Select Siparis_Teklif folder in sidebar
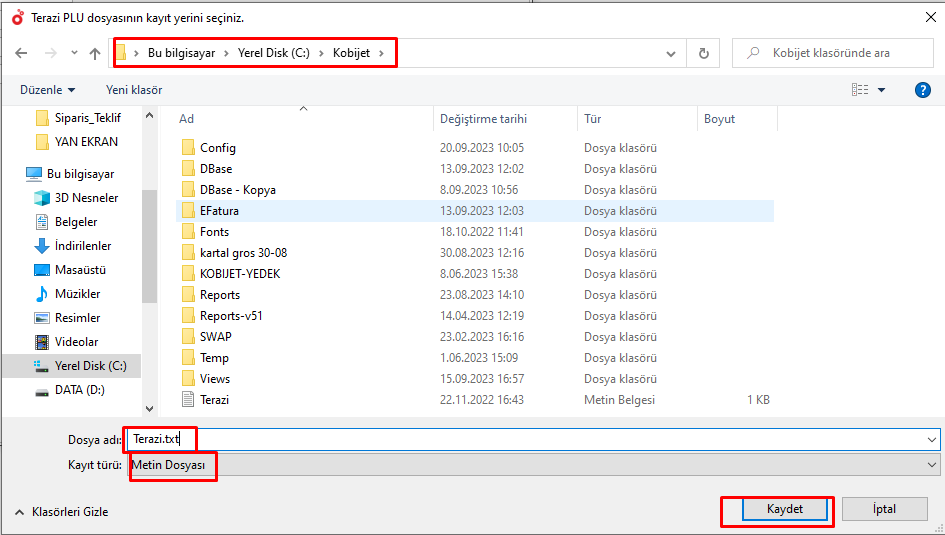The image size is (945, 535). click(78, 117)
